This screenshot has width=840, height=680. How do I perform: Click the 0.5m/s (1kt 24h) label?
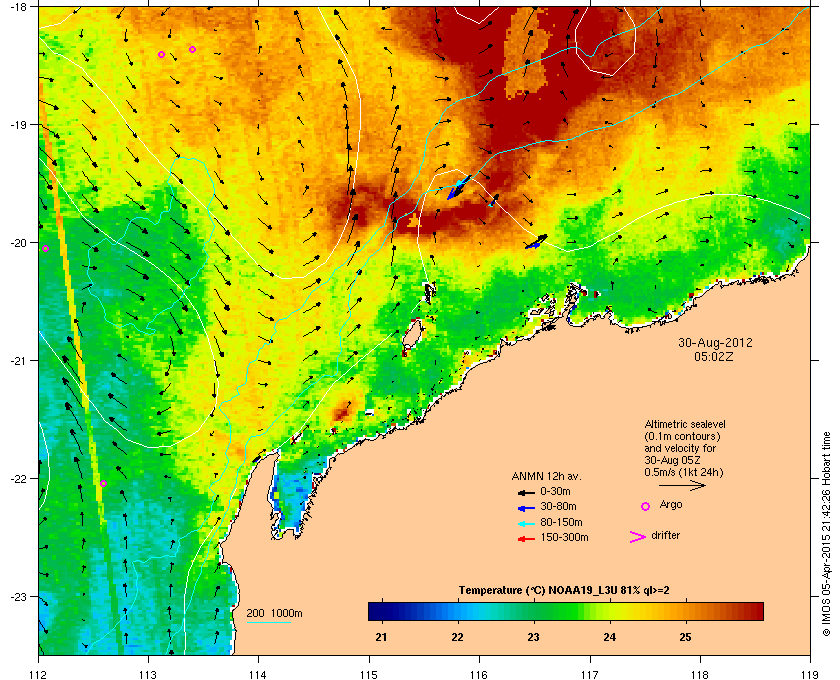coord(684,473)
